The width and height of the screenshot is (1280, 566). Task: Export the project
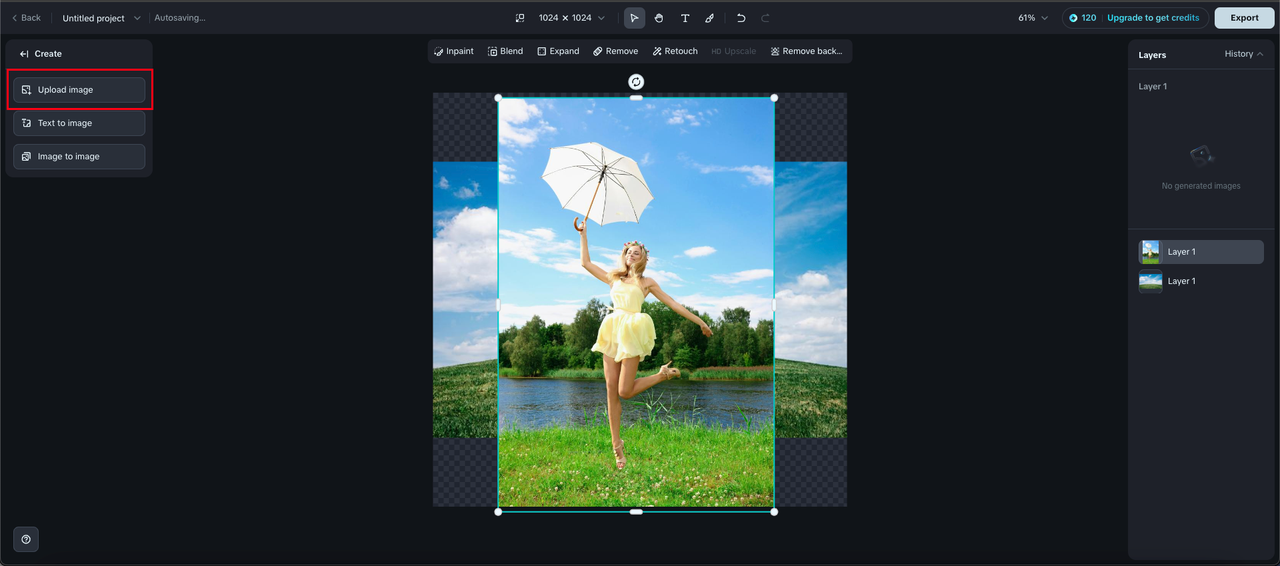[1244, 18]
